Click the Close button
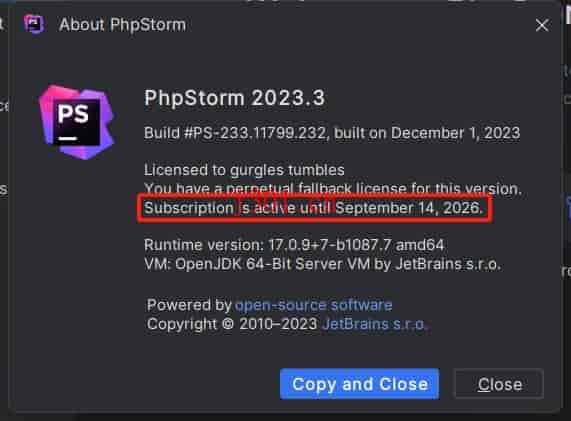 pos(499,384)
